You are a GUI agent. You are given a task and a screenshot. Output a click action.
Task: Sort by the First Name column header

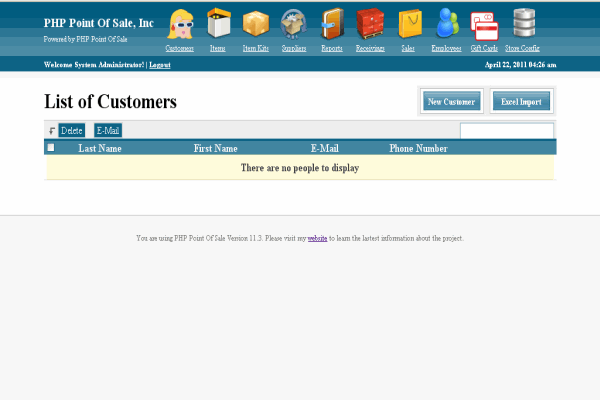click(x=215, y=148)
